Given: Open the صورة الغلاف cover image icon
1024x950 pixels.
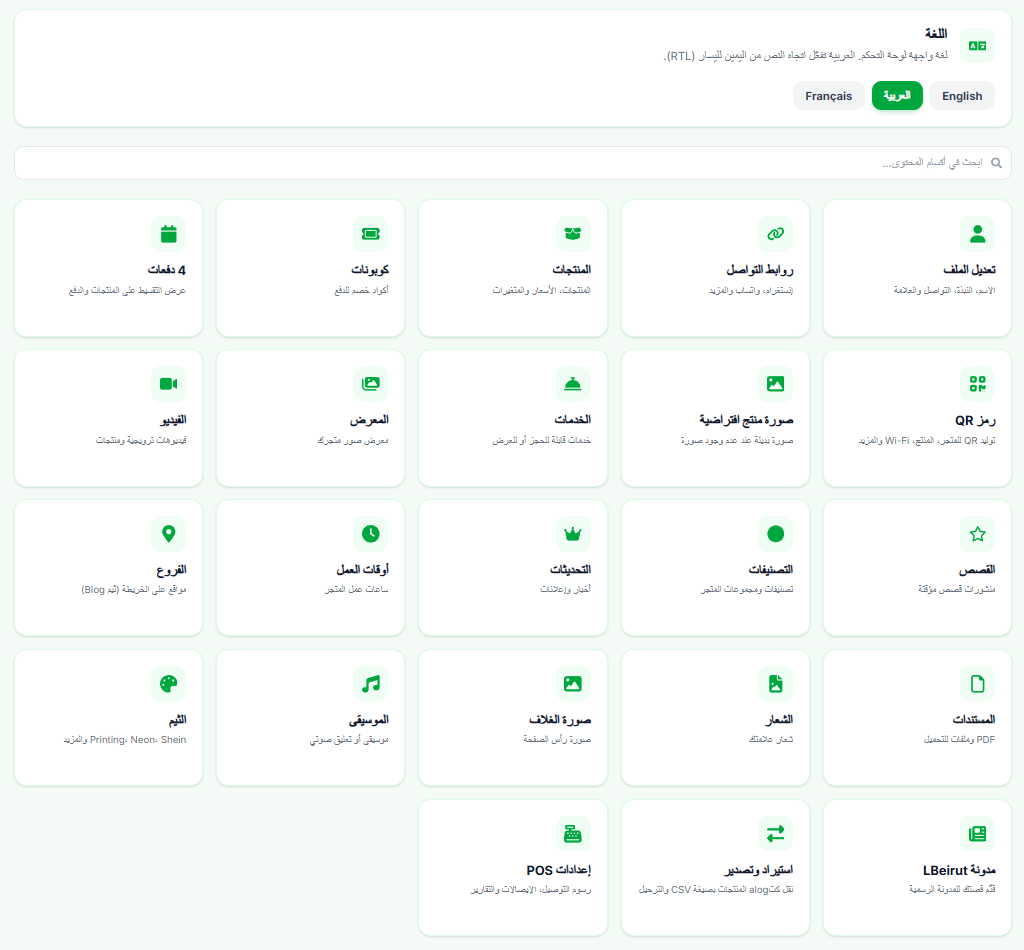Looking at the screenshot, I should (x=573, y=684).
